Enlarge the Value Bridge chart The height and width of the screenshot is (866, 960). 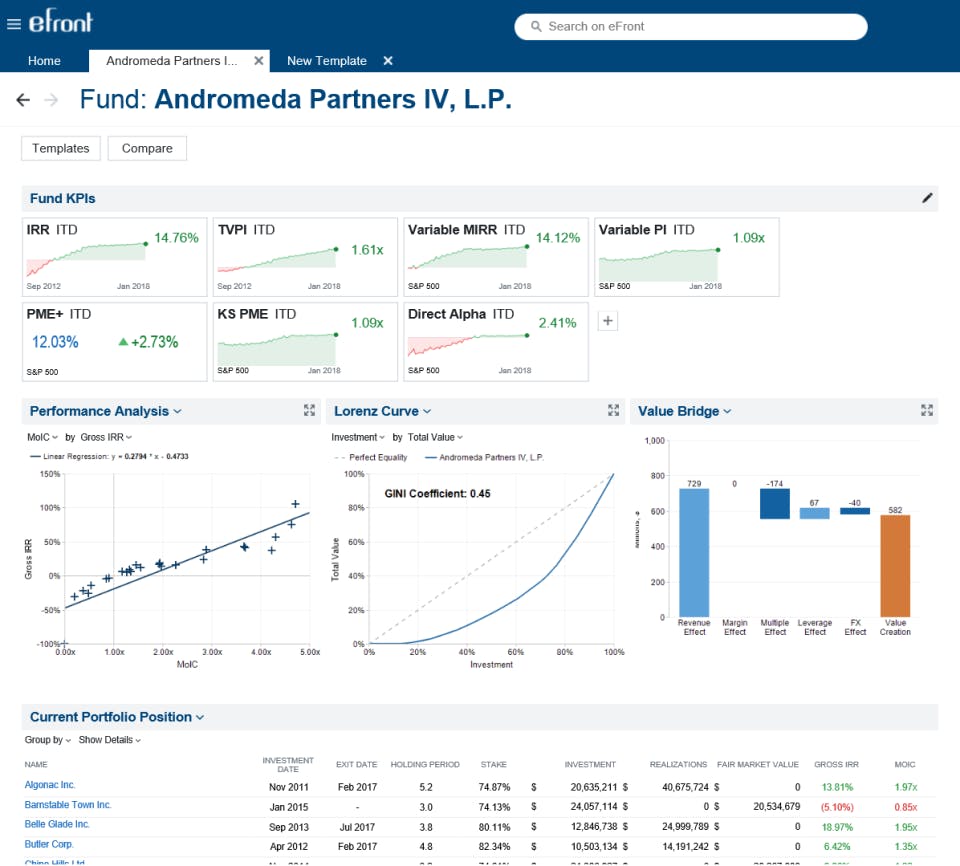point(926,410)
